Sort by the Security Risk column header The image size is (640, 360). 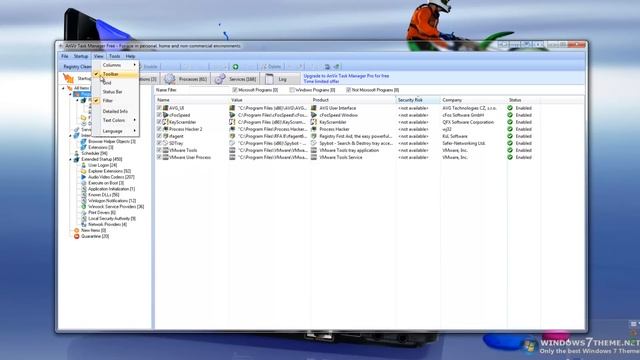coord(418,100)
